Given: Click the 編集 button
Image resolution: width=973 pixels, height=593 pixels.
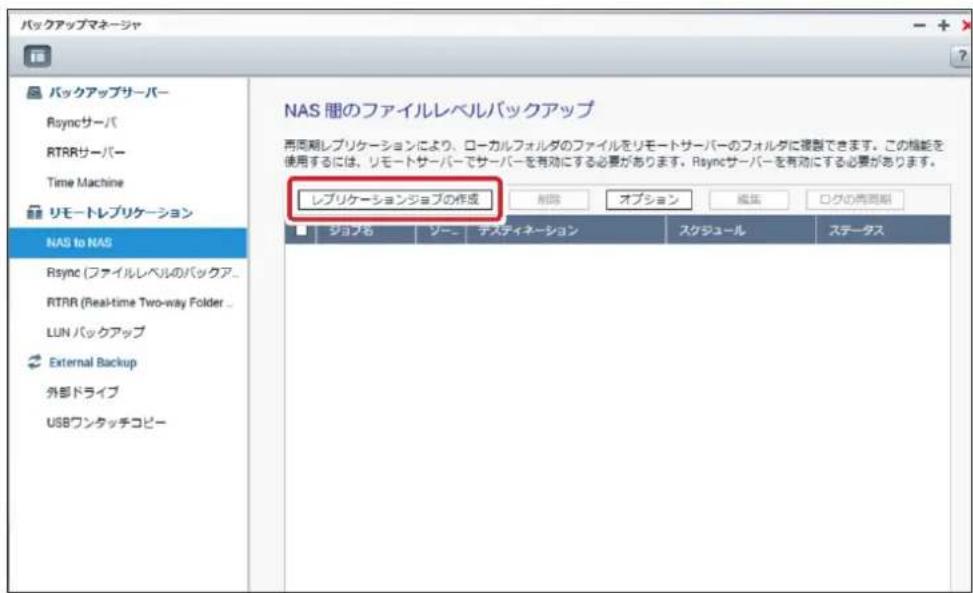Looking at the screenshot, I should click(x=748, y=200).
